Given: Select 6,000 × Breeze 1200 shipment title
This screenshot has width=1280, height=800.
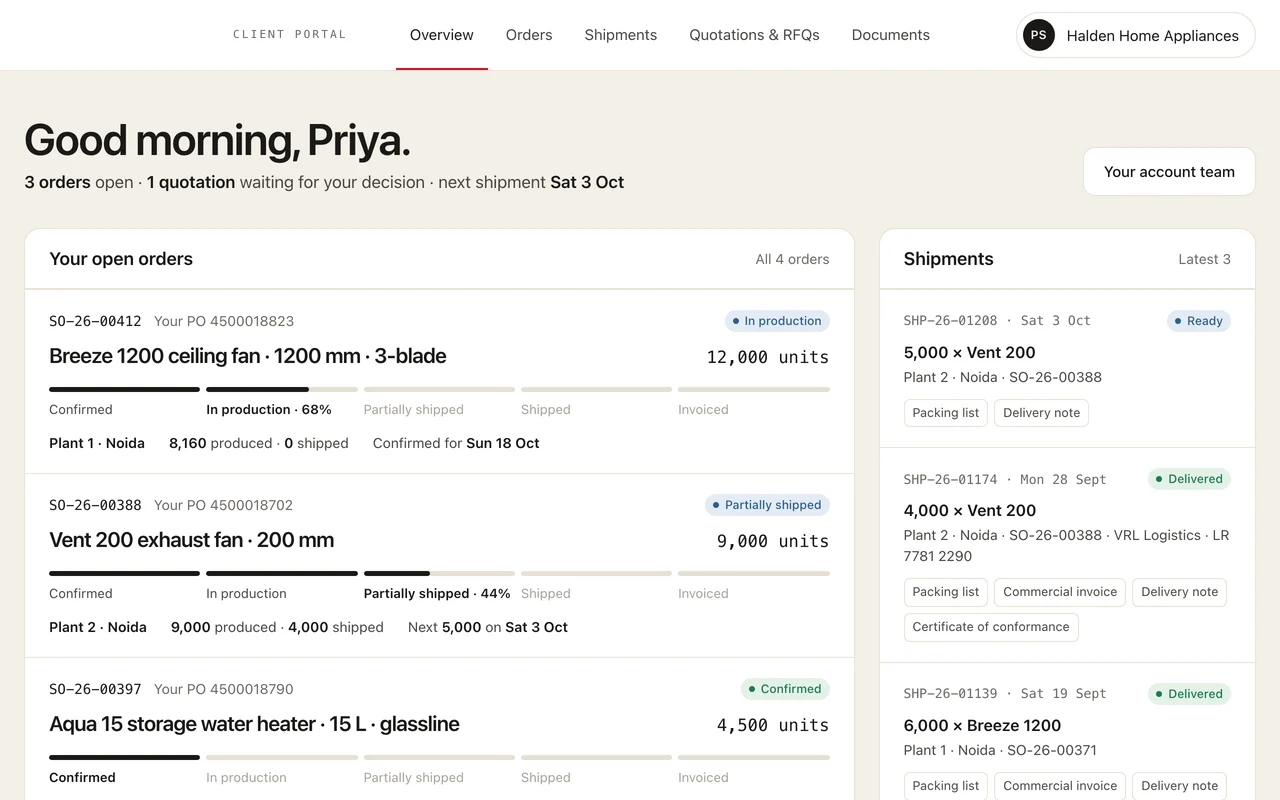Looking at the screenshot, I should click(x=982, y=726).
